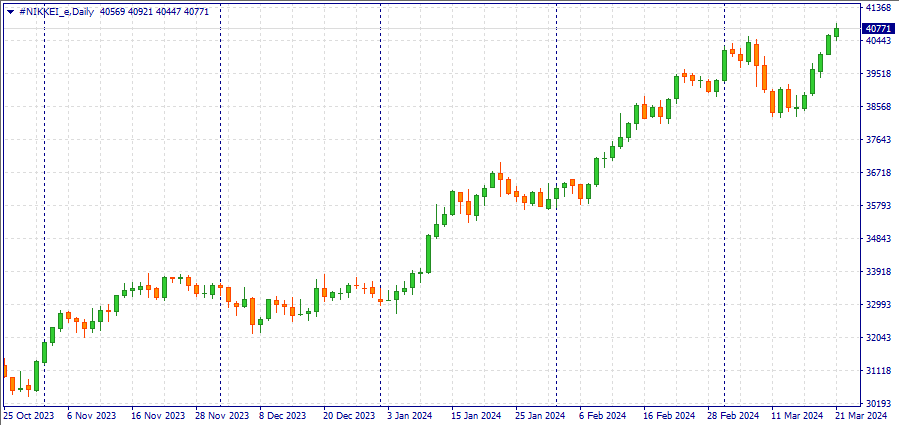
Task: Select the 39518 price axis label
Action: pyautogui.click(x=878, y=74)
